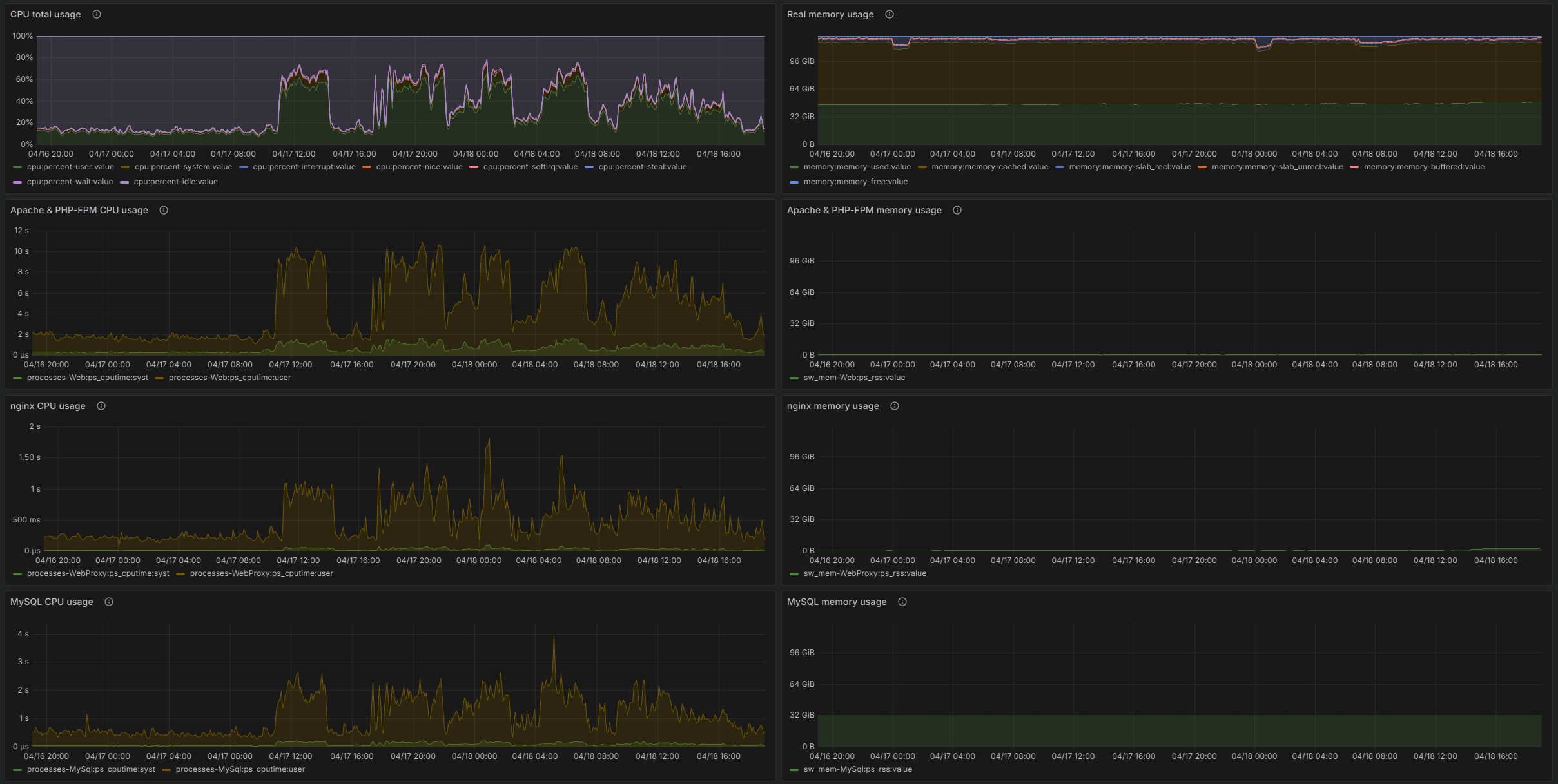The height and width of the screenshot is (784, 1558).
Task: Open the nginx CPU usage panel title menu
Action: (x=48, y=406)
